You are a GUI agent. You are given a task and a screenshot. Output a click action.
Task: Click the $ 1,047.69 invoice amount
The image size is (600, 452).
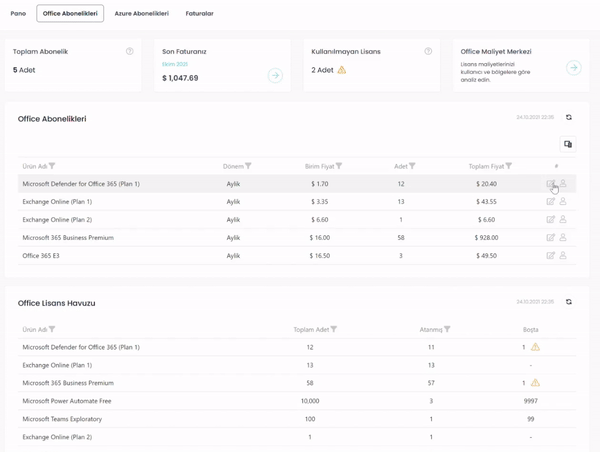(x=180, y=78)
